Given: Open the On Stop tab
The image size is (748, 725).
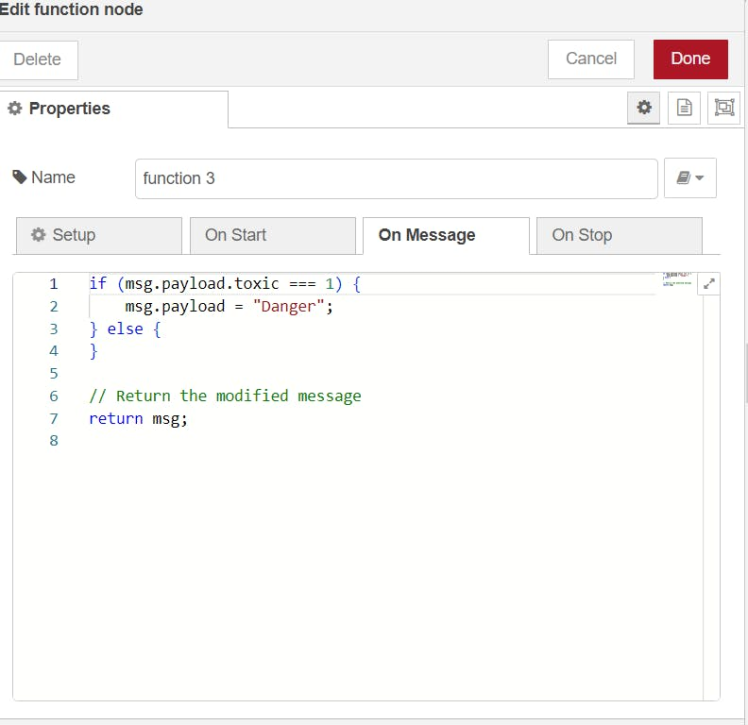Looking at the screenshot, I should pyautogui.click(x=619, y=236).
